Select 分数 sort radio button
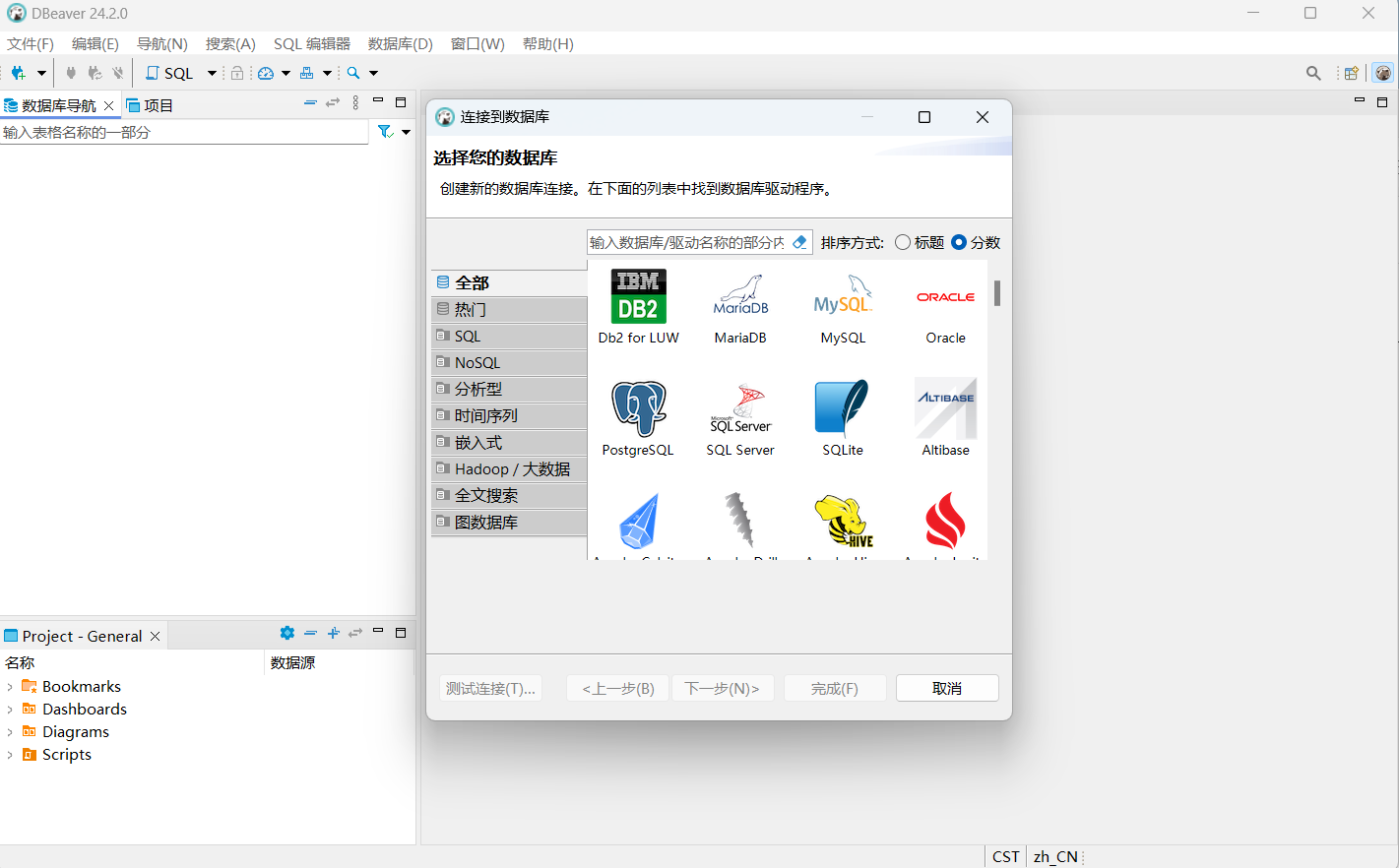Viewport: 1399px width, 868px height. [959, 242]
